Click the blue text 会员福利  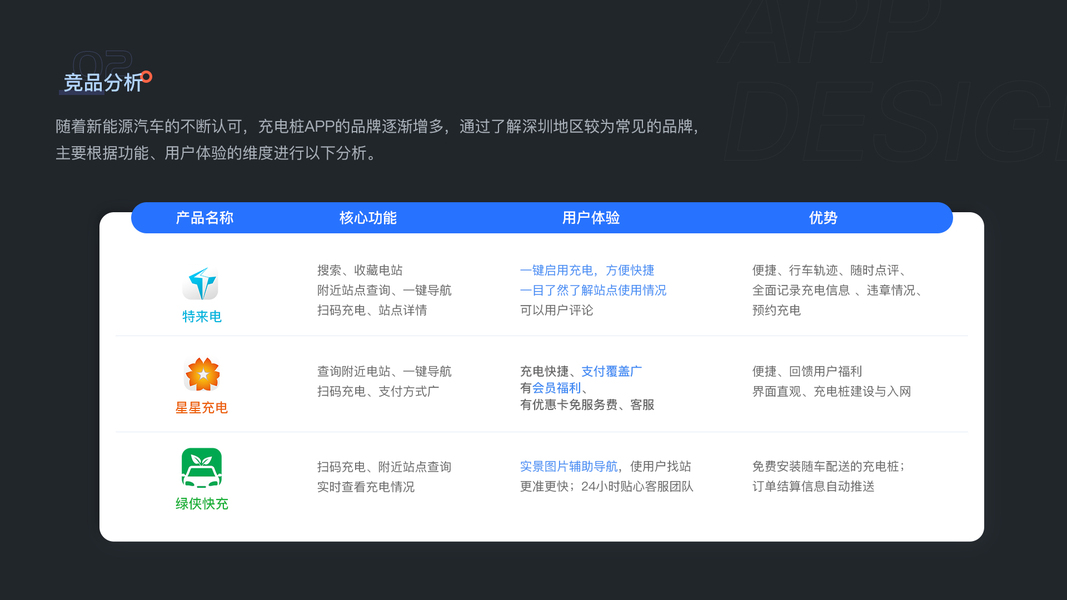[x=557, y=388]
